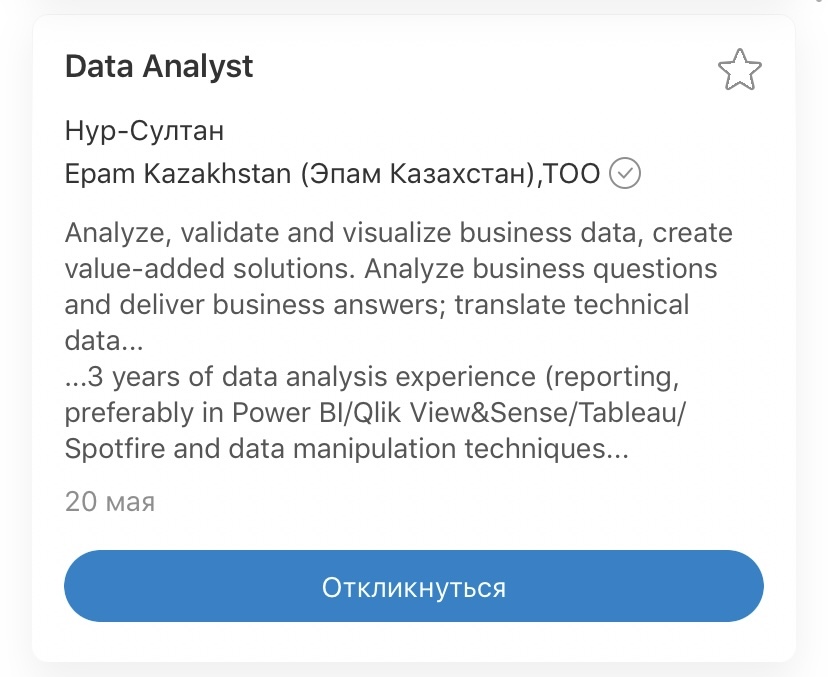Click the '...3 years of data analysis' line

(x=372, y=377)
